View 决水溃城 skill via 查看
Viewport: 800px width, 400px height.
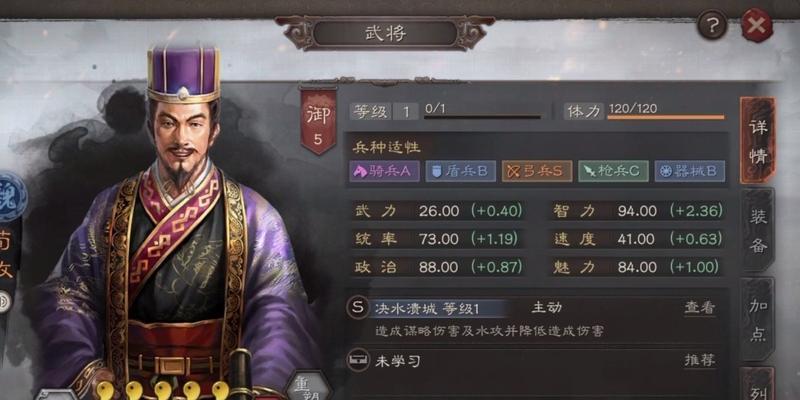click(x=699, y=308)
